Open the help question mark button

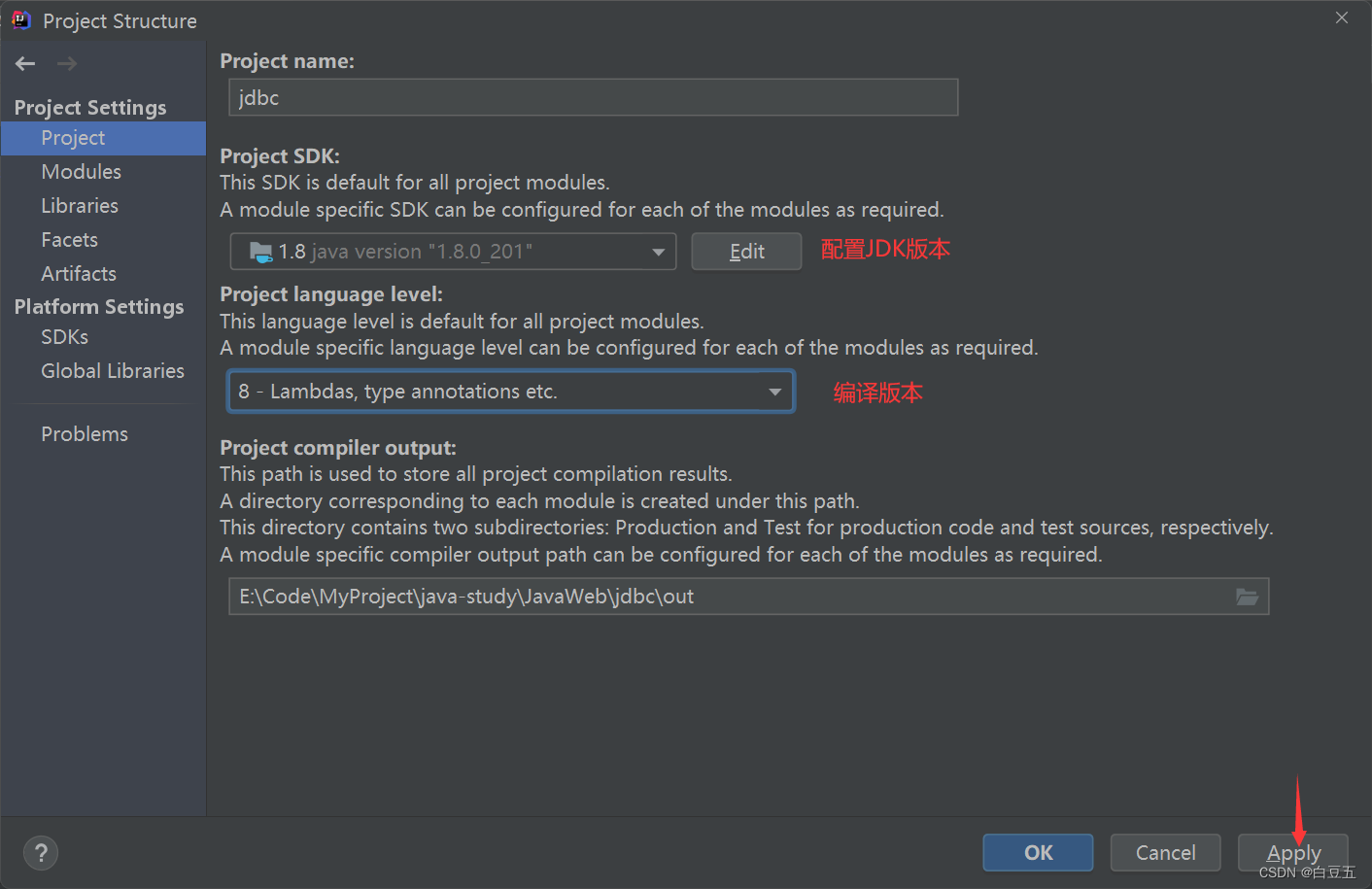click(x=41, y=853)
